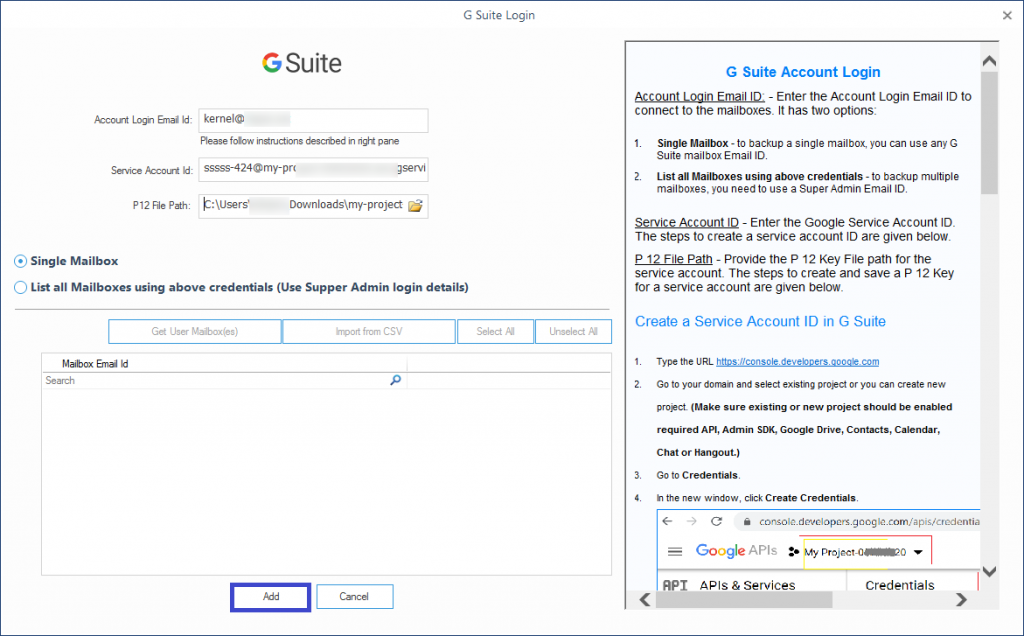Screen dimensions: 1024x636
Task: Click the P 12 File Path help label
Action: tap(673, 259)
